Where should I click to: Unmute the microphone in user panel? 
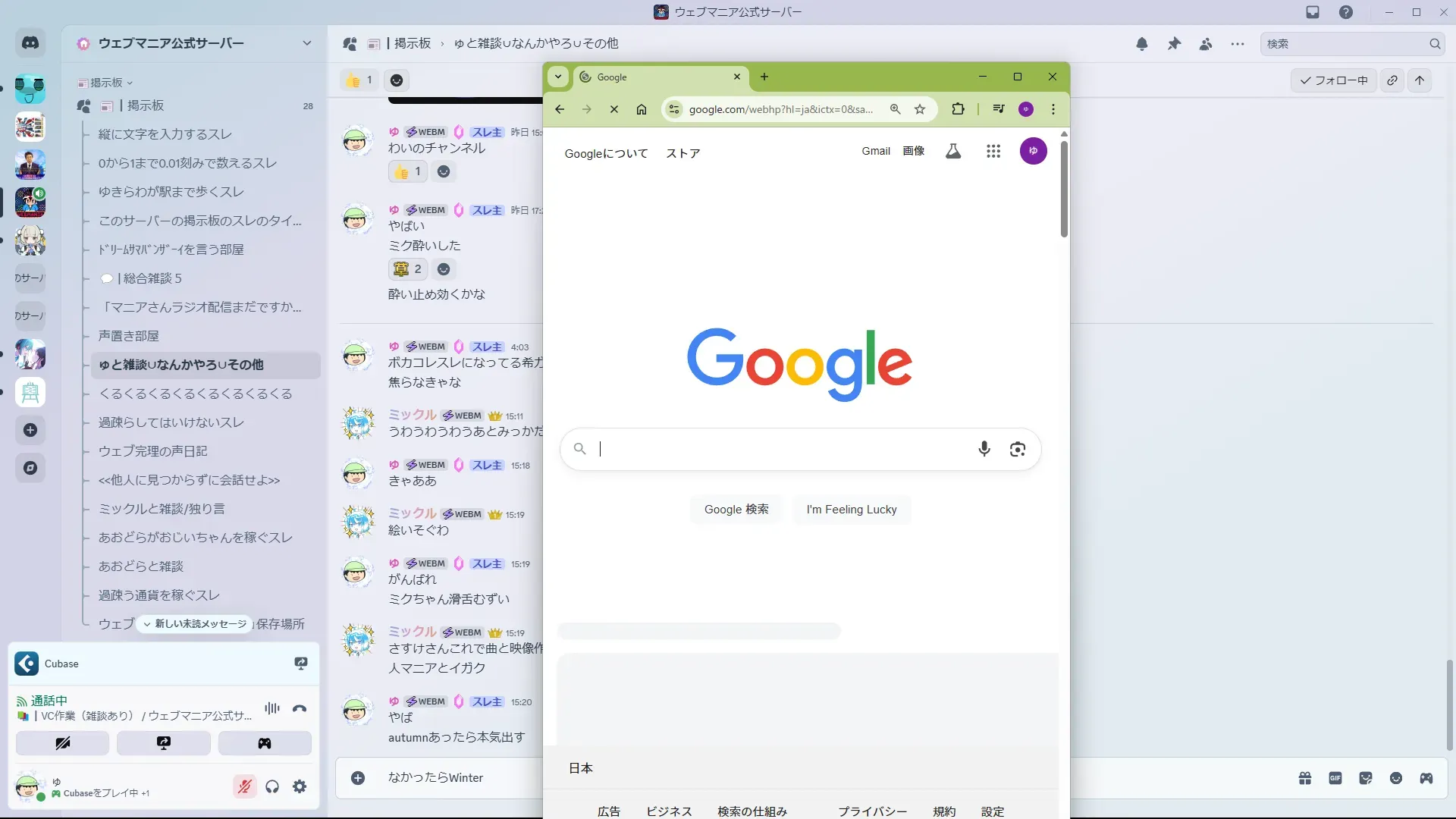244,786
